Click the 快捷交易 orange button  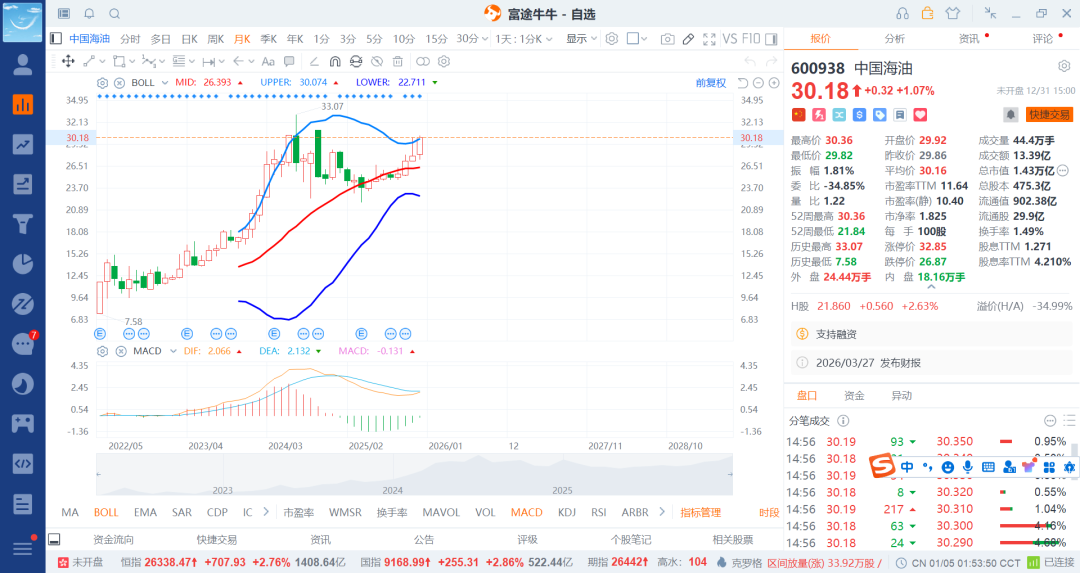1050,114
